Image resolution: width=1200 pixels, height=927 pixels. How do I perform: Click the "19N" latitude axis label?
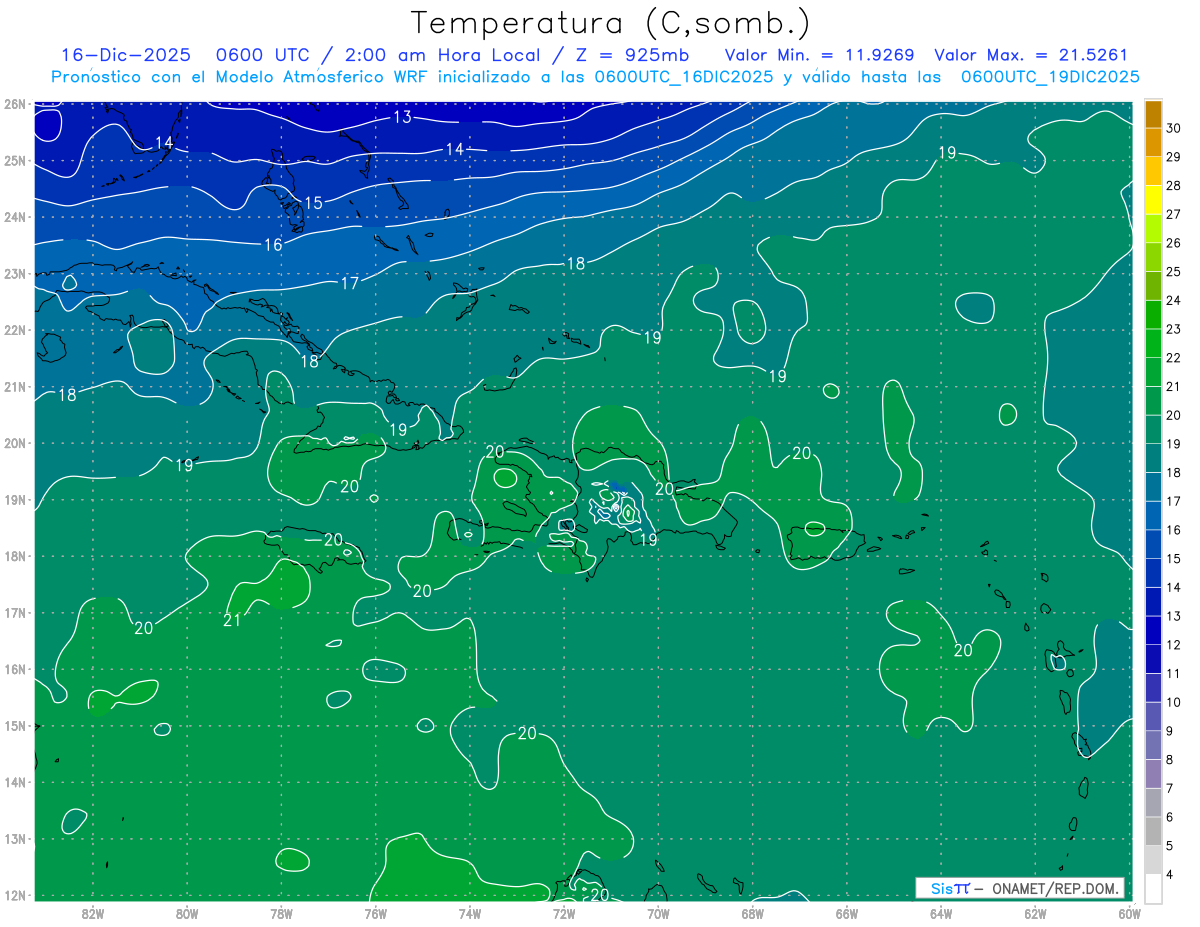point(15,500)
